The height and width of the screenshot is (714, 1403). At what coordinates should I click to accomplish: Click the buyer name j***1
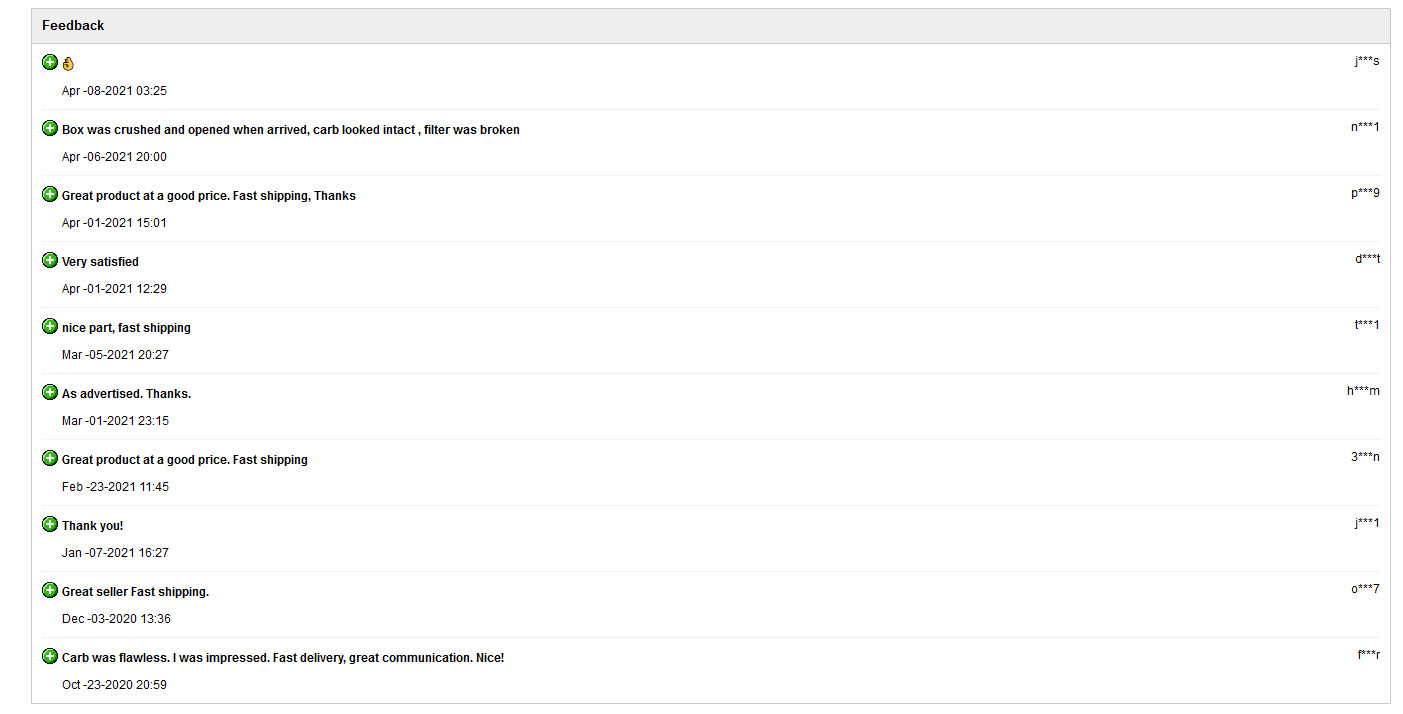[x=1367, y=523]
